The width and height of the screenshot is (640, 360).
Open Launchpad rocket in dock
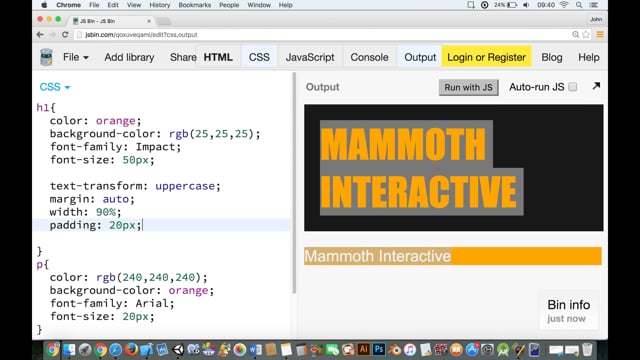(x=85, y=350)
